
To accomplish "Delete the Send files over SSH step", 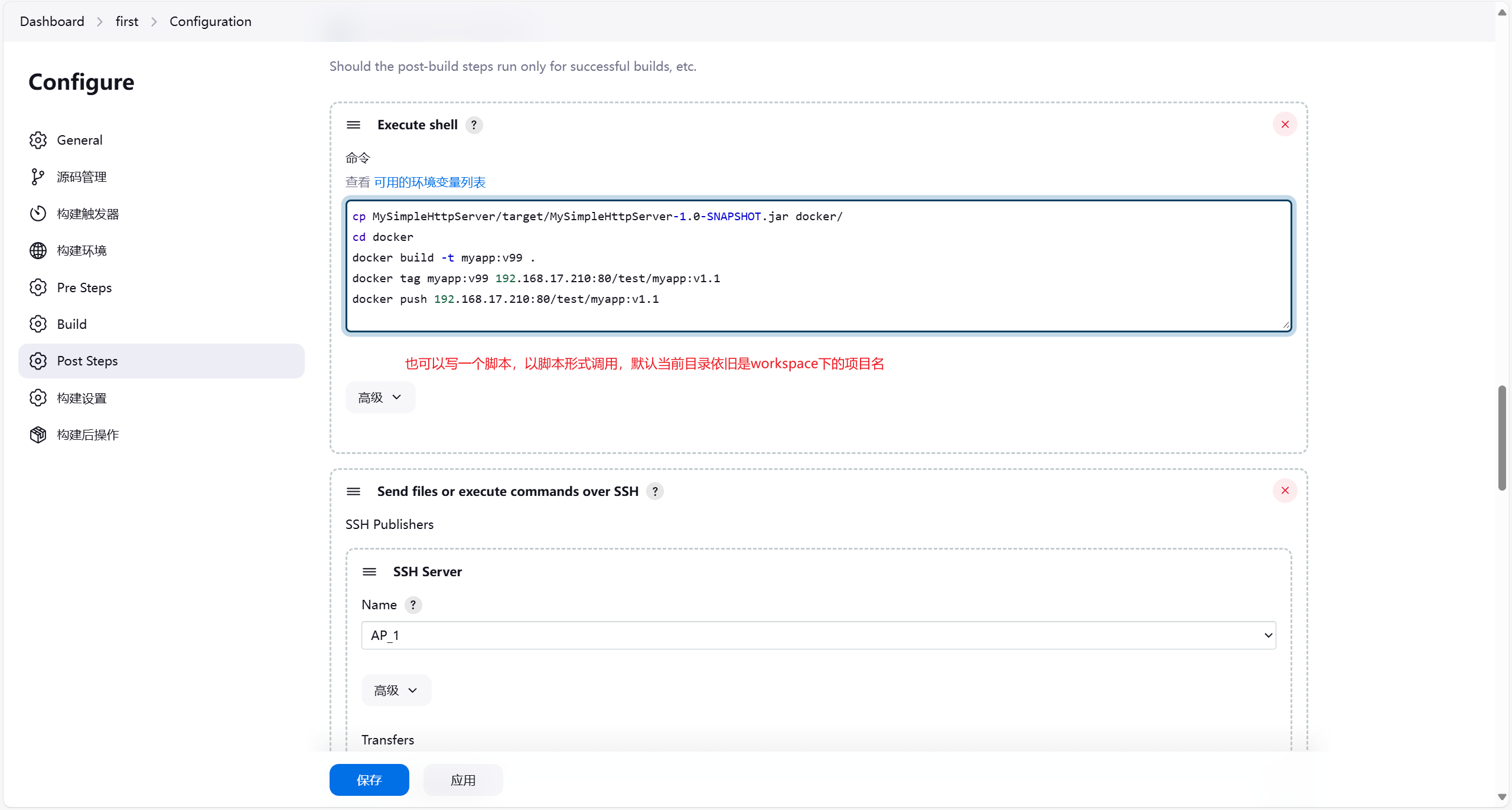I will click(x=1285, y=491).
